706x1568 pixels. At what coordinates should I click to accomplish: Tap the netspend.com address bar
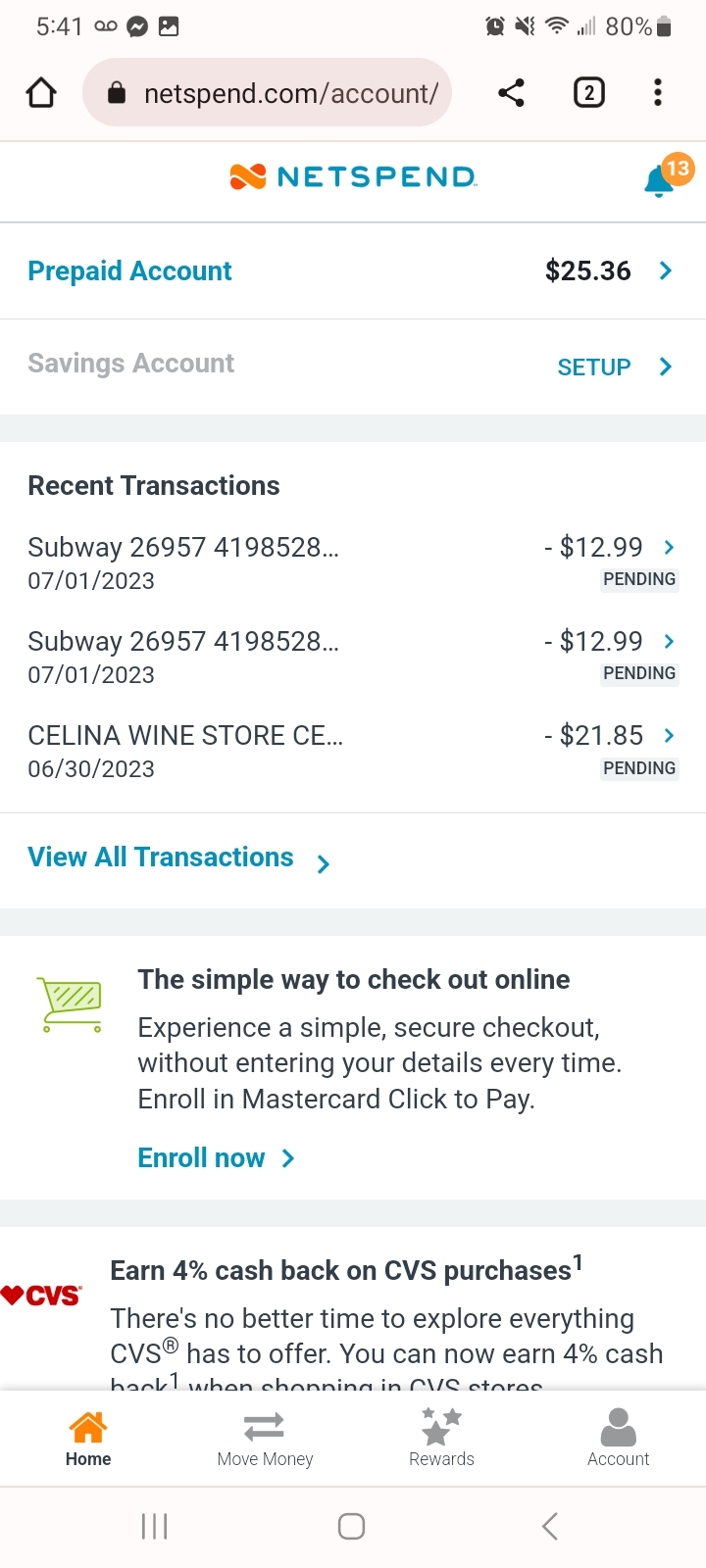[289, 93]
